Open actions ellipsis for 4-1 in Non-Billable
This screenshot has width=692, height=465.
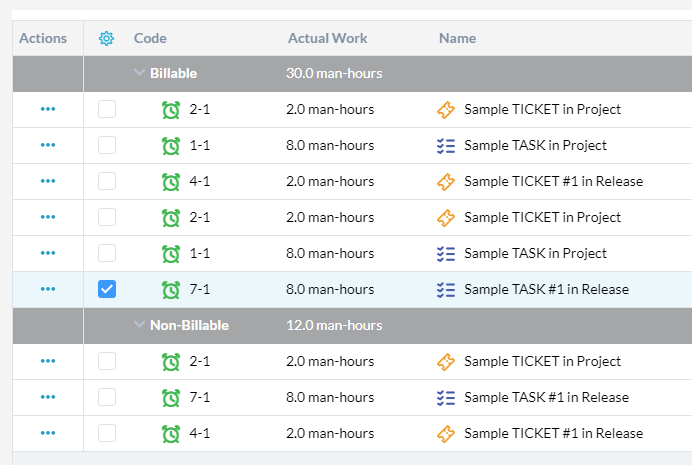click(48, 434)
